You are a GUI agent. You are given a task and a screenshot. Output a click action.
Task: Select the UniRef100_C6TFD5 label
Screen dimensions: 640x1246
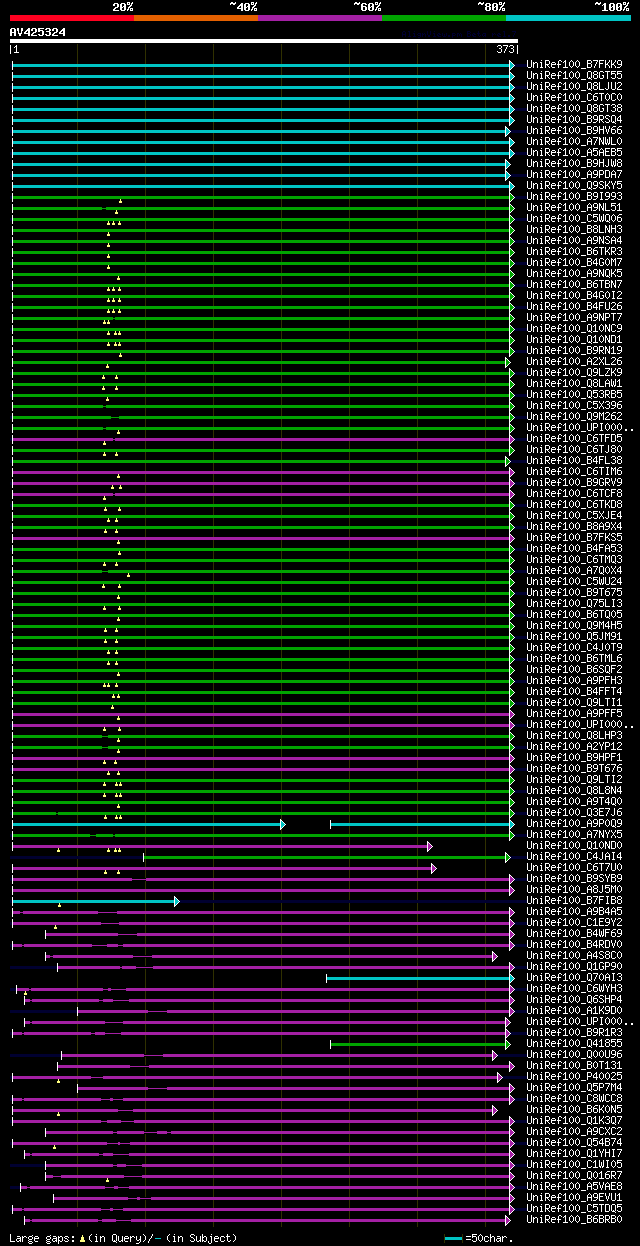[574, 439]
